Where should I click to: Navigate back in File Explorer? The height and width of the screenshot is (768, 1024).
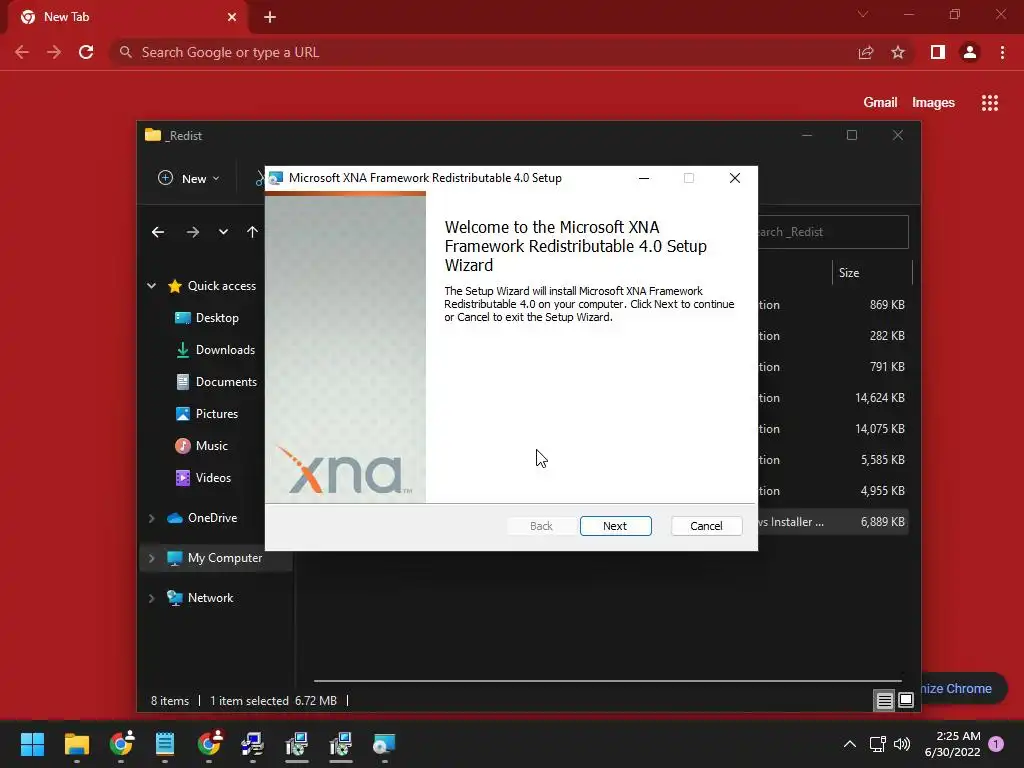157,232
